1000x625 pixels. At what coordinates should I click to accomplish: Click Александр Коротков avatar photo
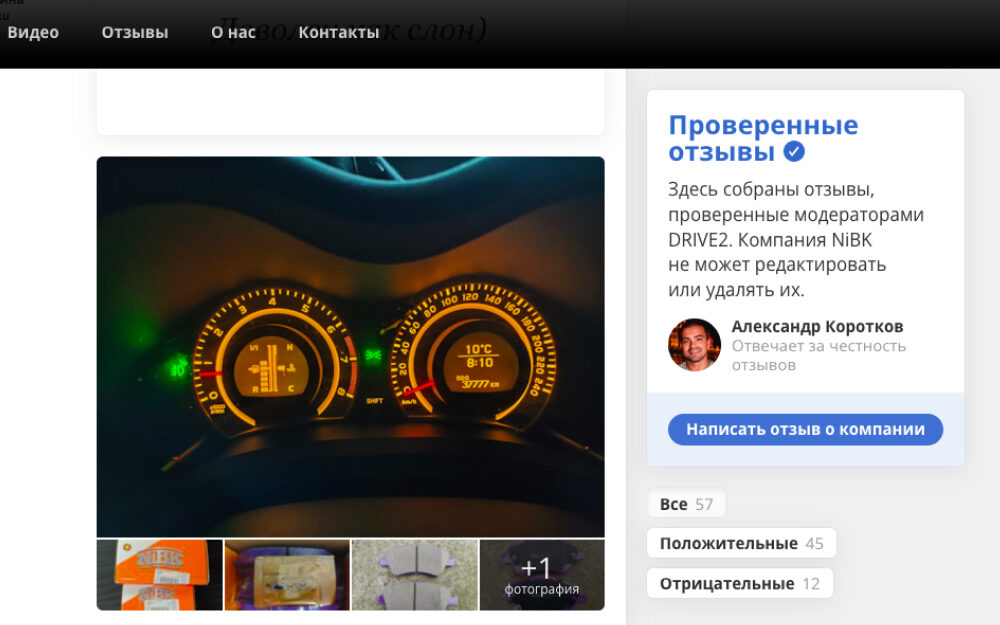694,344
